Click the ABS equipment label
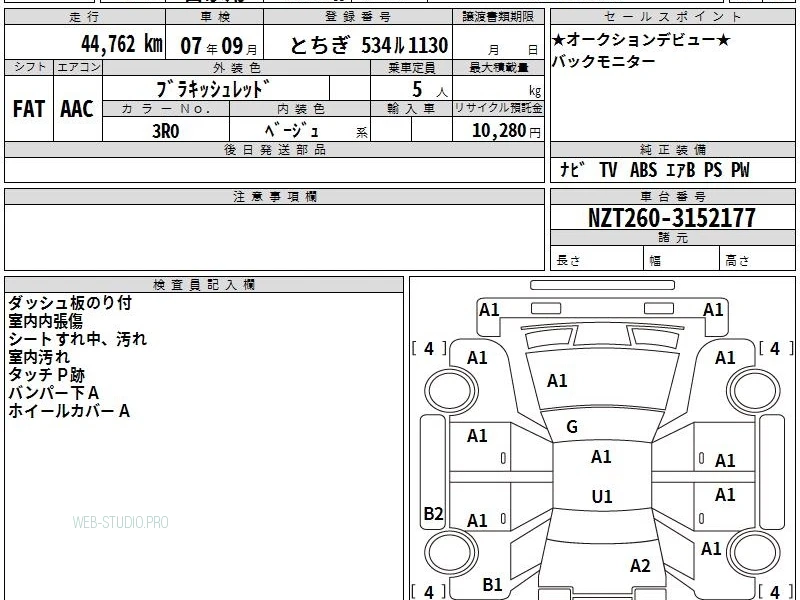800x600 pixels. 643,169
